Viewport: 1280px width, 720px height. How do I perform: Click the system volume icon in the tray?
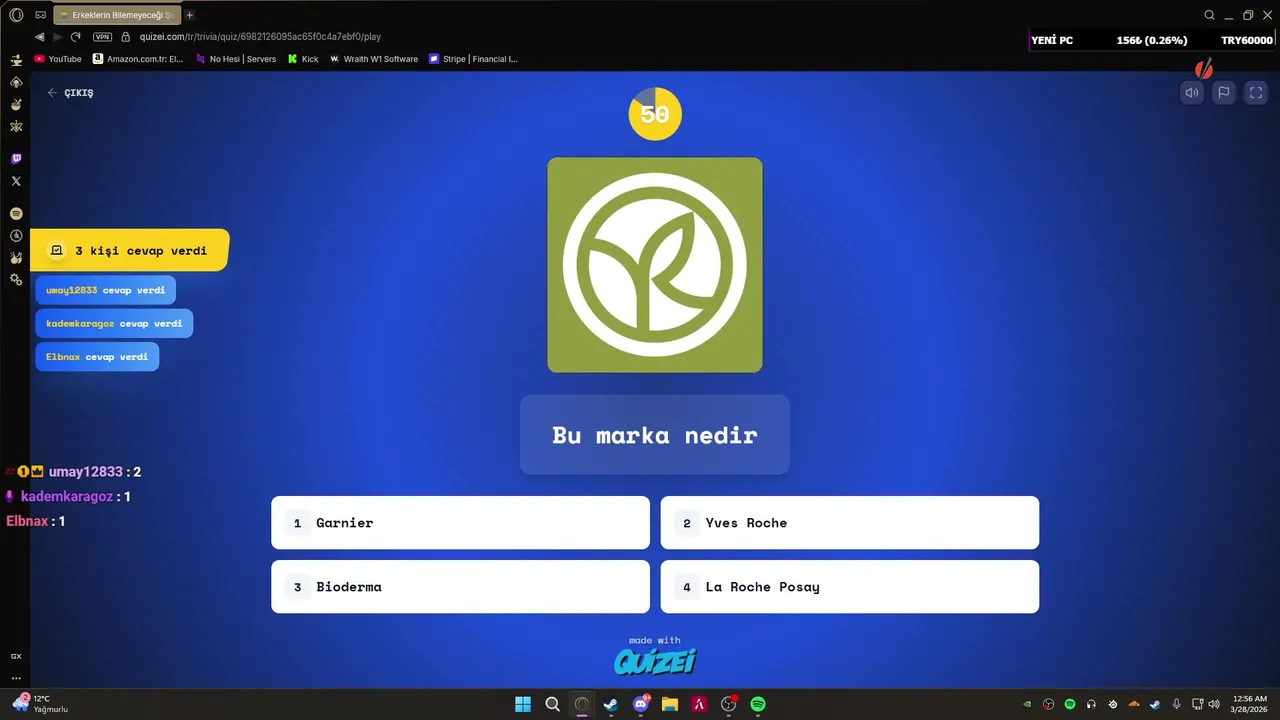1214,704
